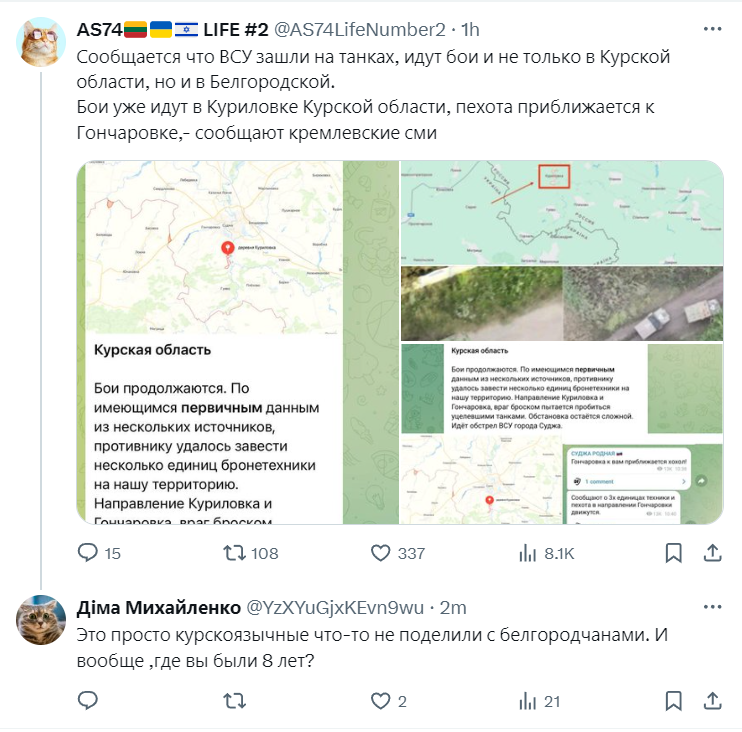Reply to the AS74 LIFE #2 tweet
This screenshot has width=742, height=732.
click(x=99, y=553)
